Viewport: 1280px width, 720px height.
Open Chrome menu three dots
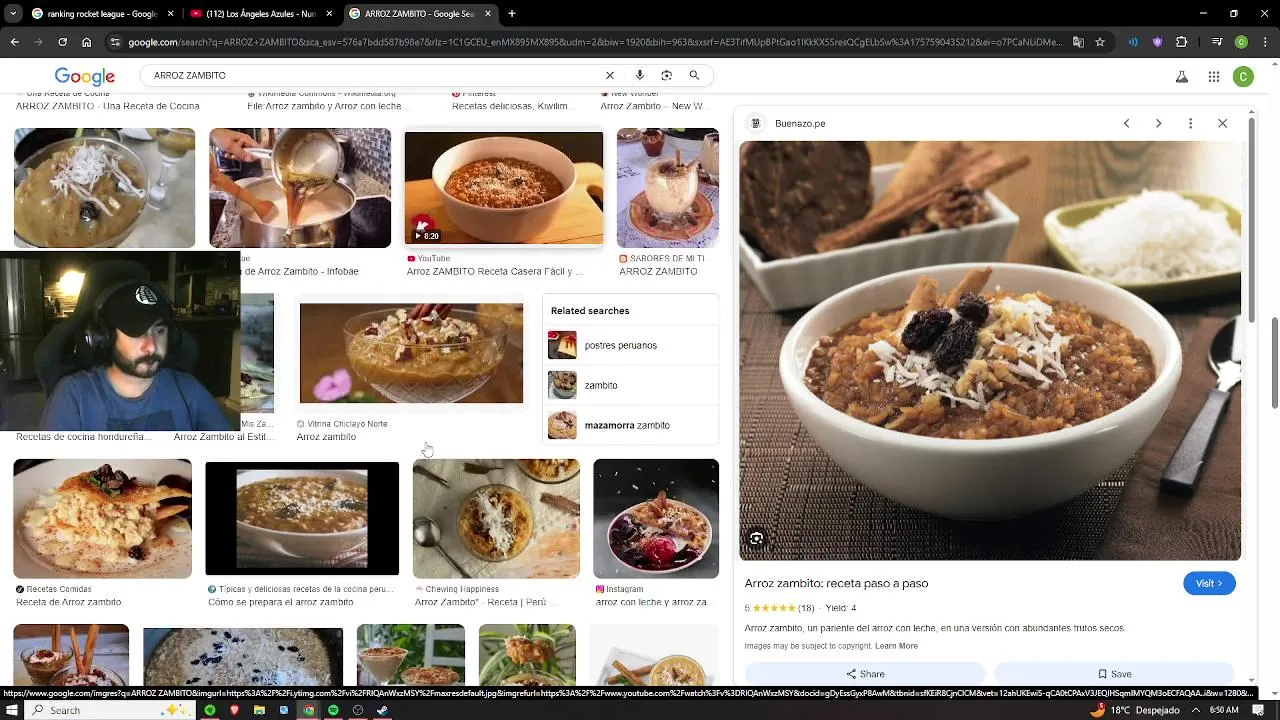pos(1265,42)
